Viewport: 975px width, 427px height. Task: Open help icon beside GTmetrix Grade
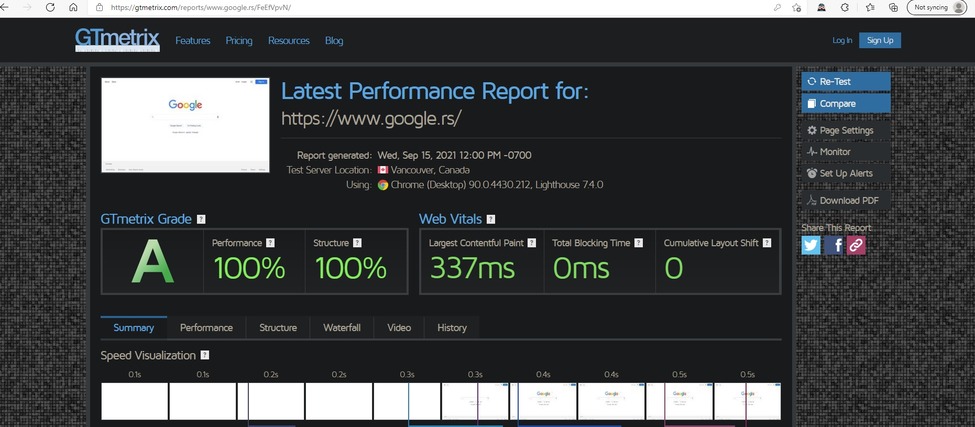(x=201, y=219)
